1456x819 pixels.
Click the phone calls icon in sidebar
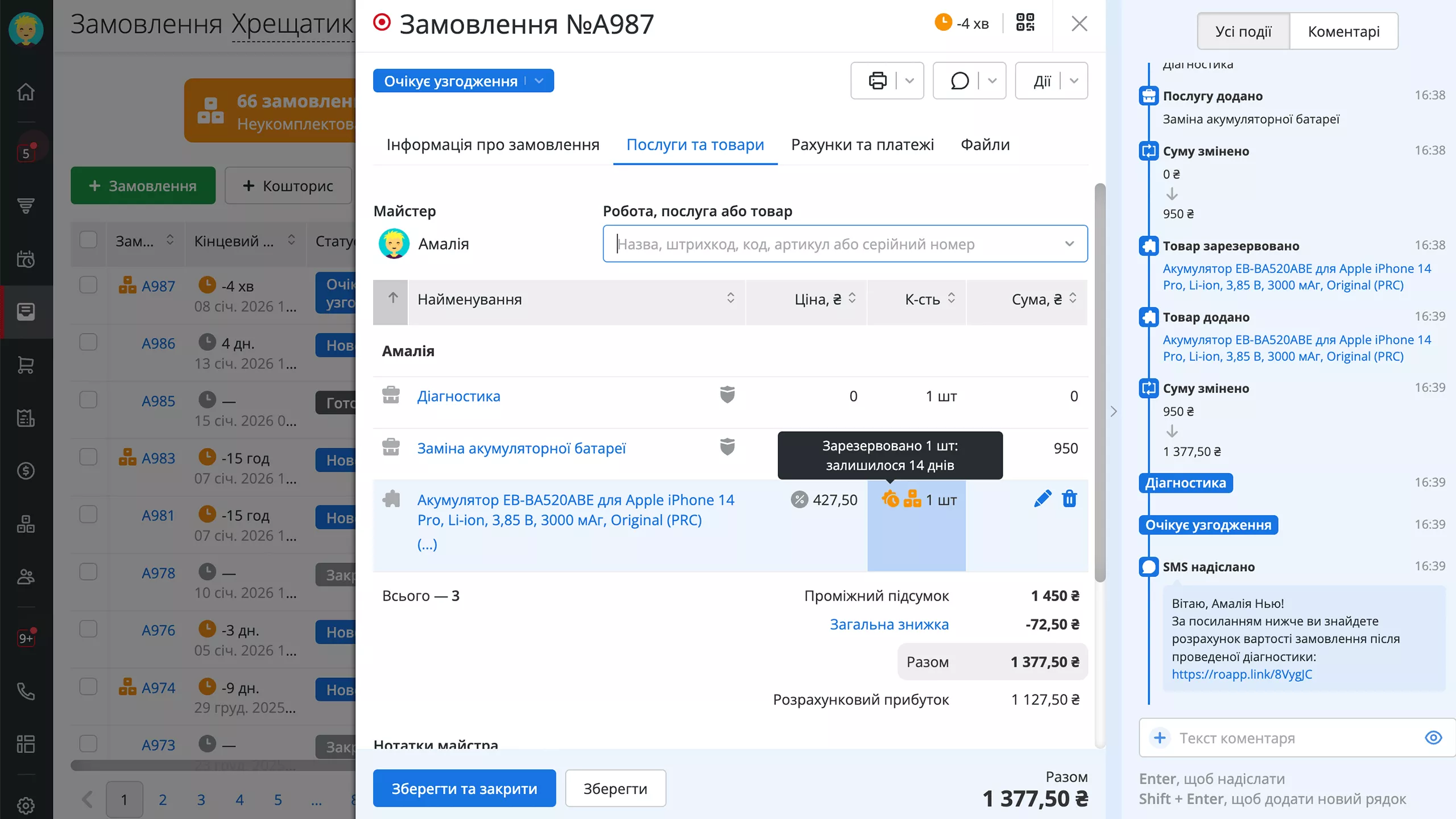click(26, 691)
